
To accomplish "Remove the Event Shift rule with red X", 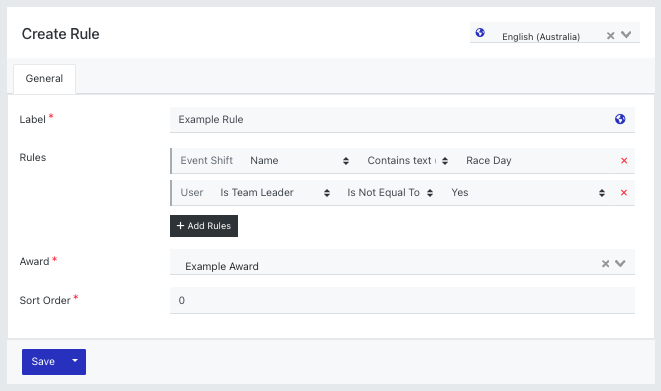I will click(x=624, y=161).
